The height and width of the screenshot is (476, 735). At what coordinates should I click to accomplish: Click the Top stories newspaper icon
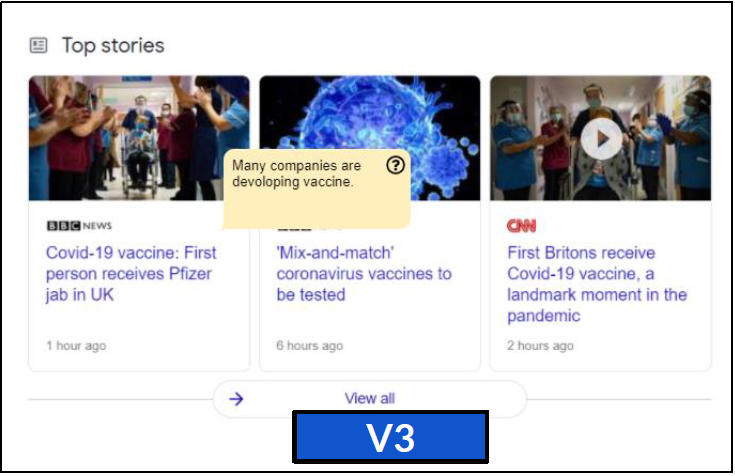tap(39, 45)
